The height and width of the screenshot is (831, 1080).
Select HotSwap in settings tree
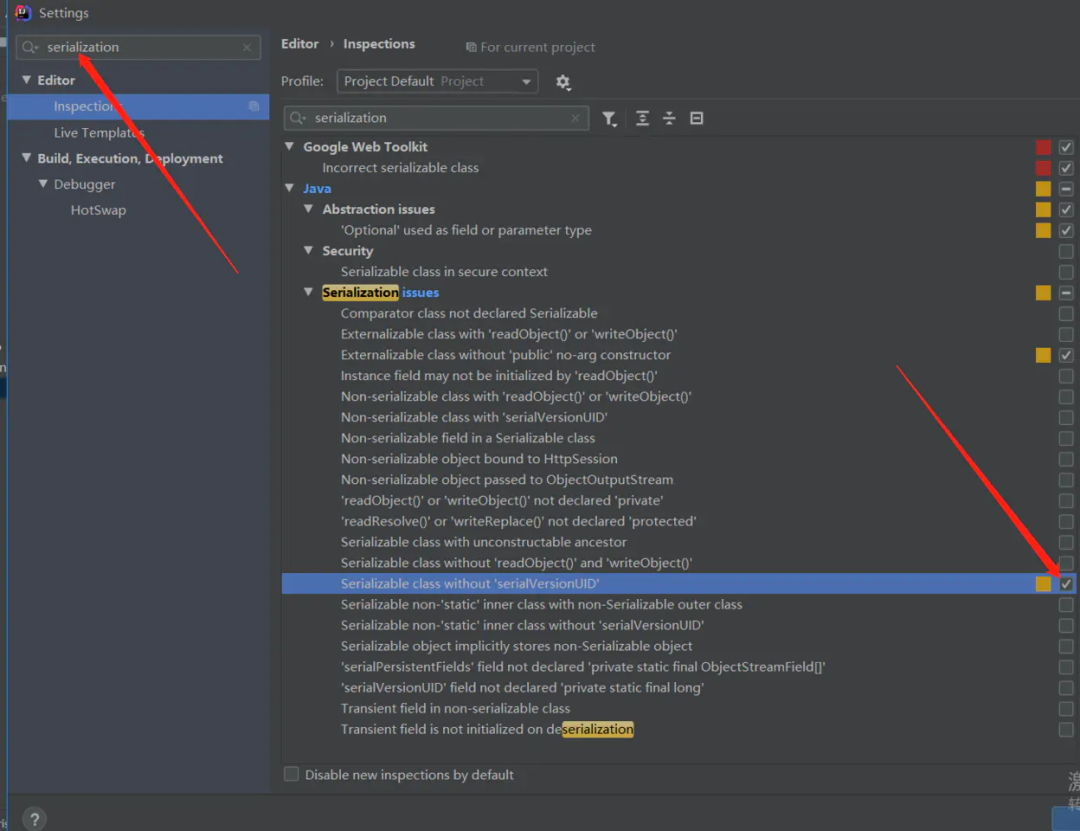coord(98,210)
